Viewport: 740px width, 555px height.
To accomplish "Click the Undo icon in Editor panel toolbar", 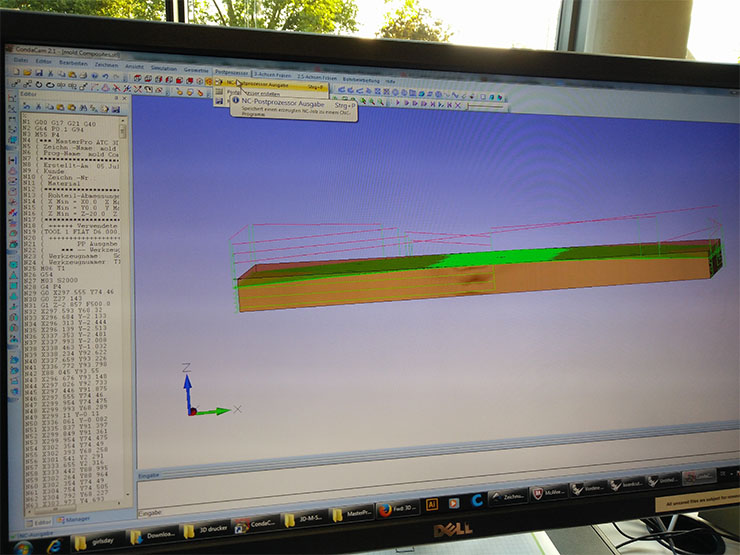I will 27,106.
